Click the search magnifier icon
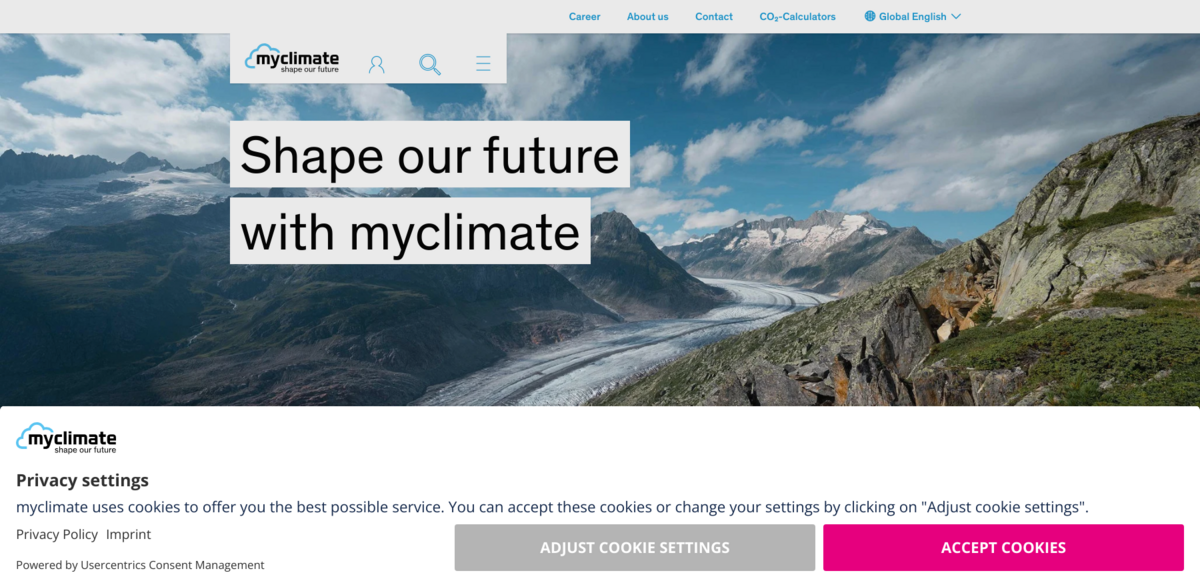 pos(430,64)
